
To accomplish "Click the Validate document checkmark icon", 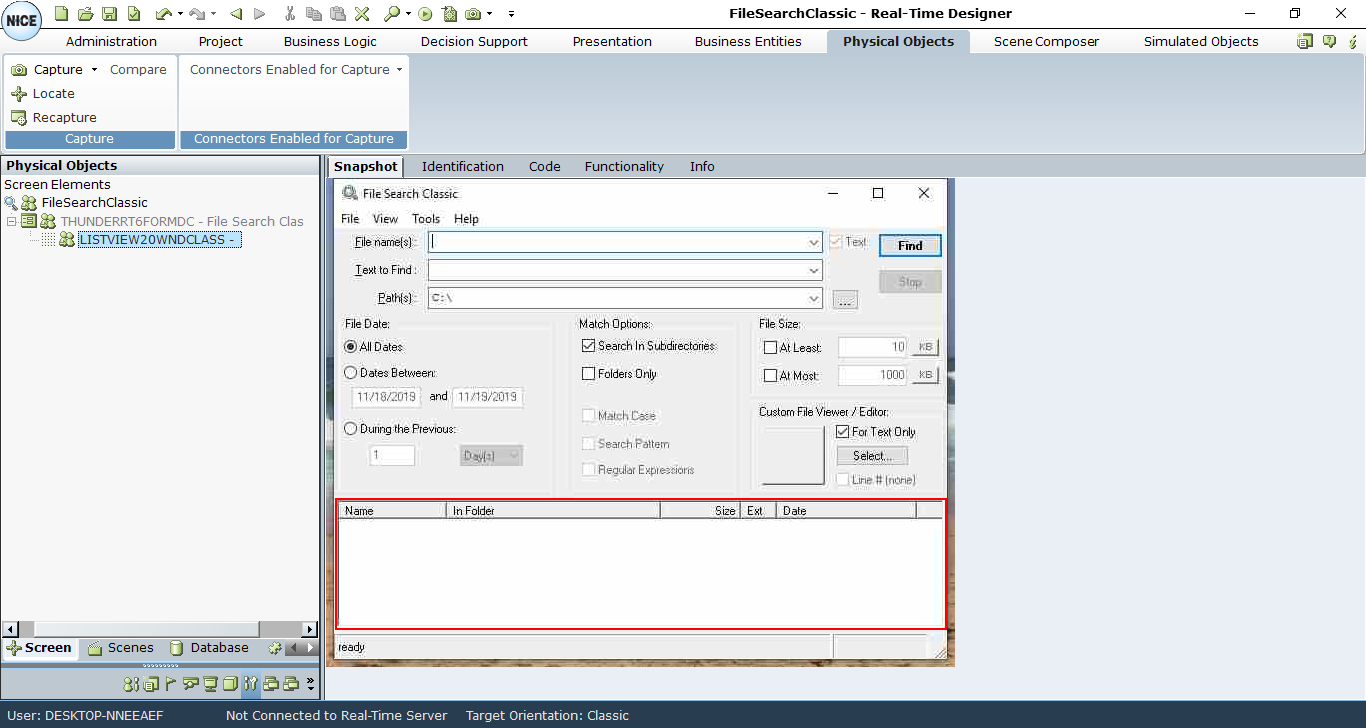I will 133,14.
